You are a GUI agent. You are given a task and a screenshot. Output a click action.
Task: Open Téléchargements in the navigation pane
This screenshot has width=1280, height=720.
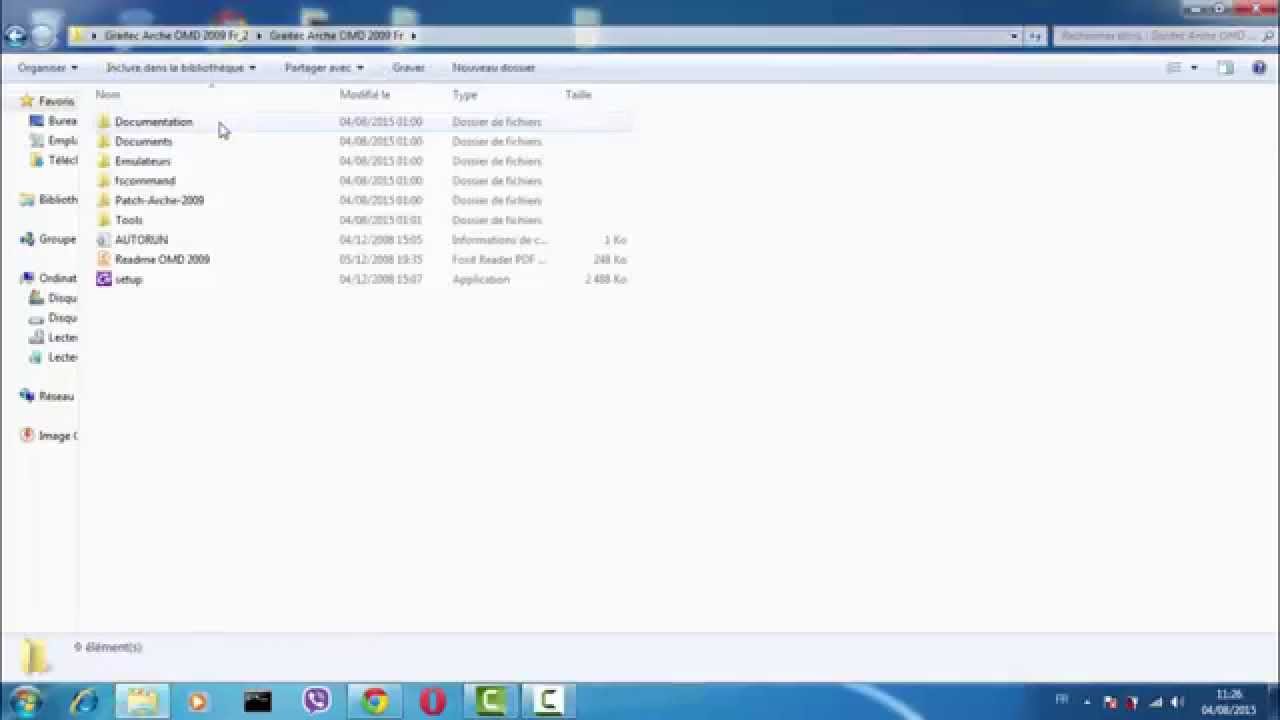pyautogui.click(x=54, y=161)
